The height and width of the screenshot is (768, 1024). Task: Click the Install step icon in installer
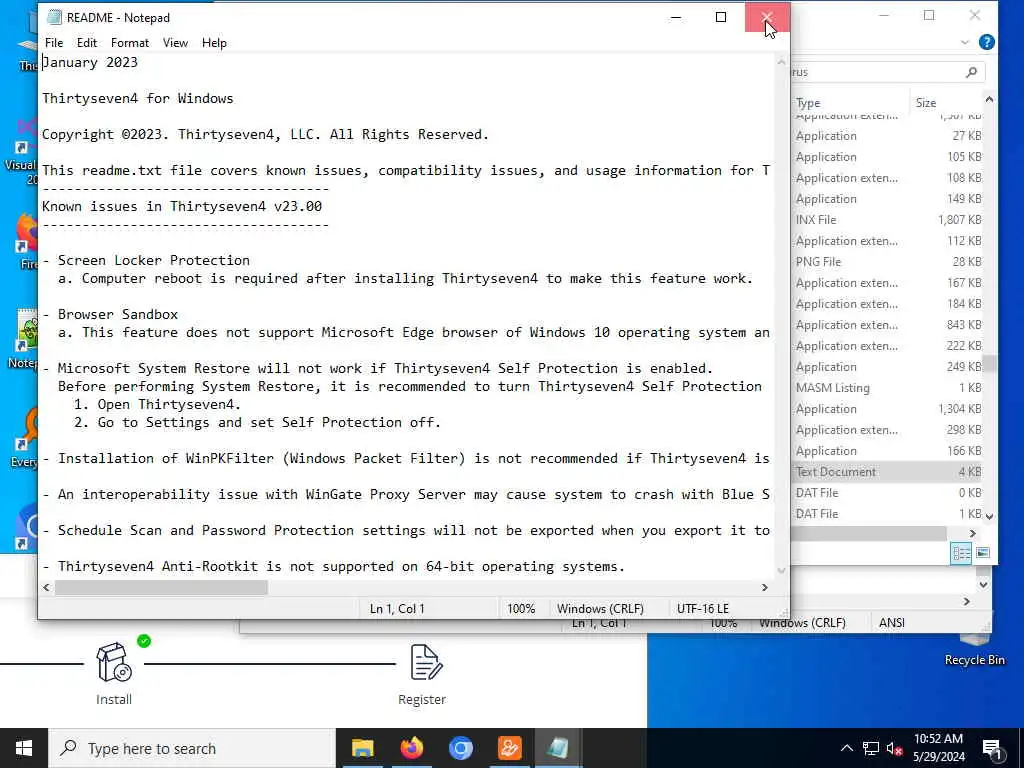point(114,662)
